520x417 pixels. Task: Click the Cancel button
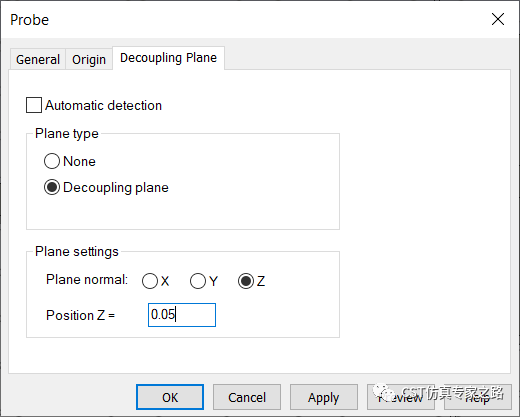(247, 397)
